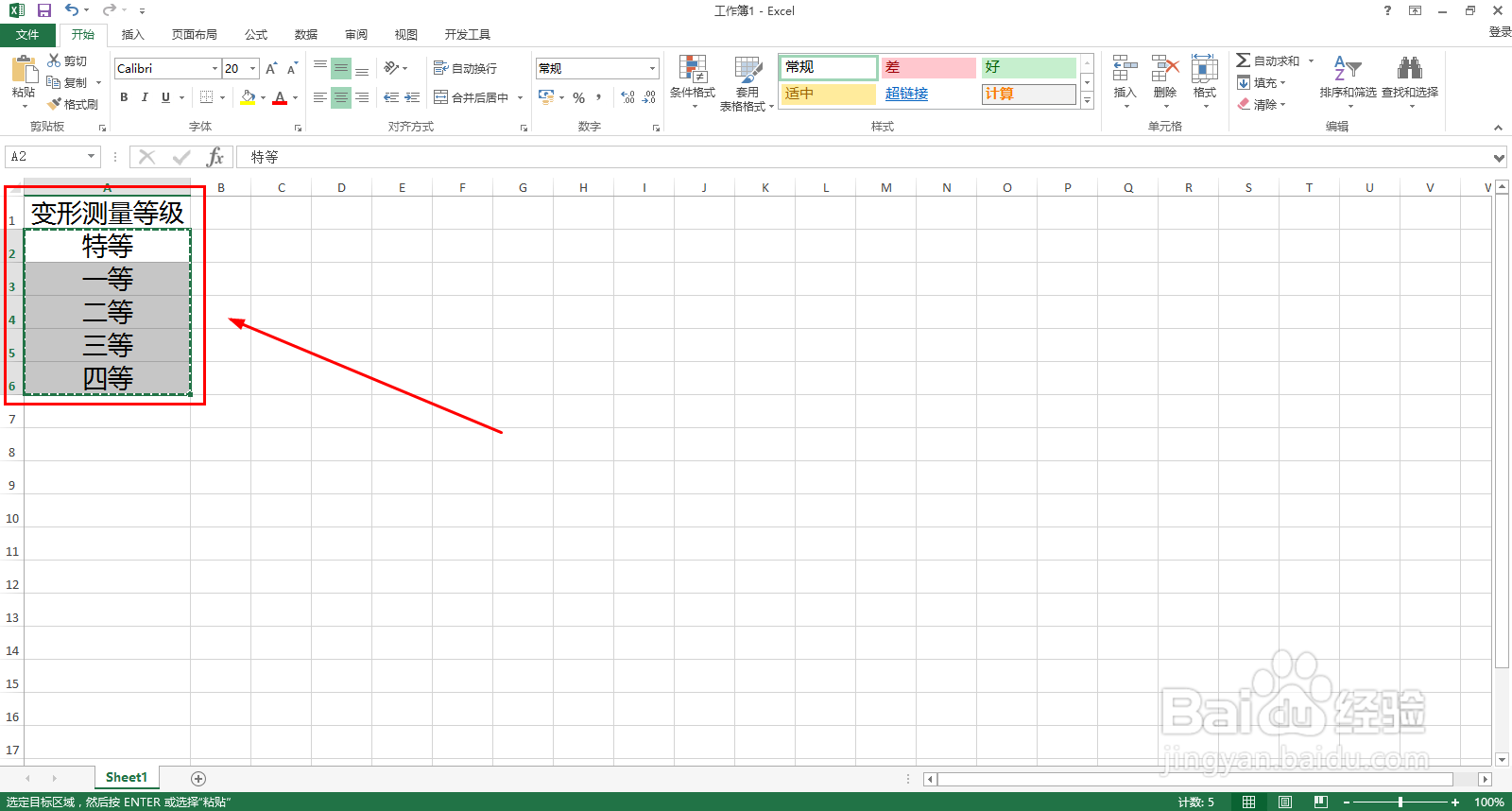Toggle Underline formatting
The image size is (1512, 811).
(165, 97)
